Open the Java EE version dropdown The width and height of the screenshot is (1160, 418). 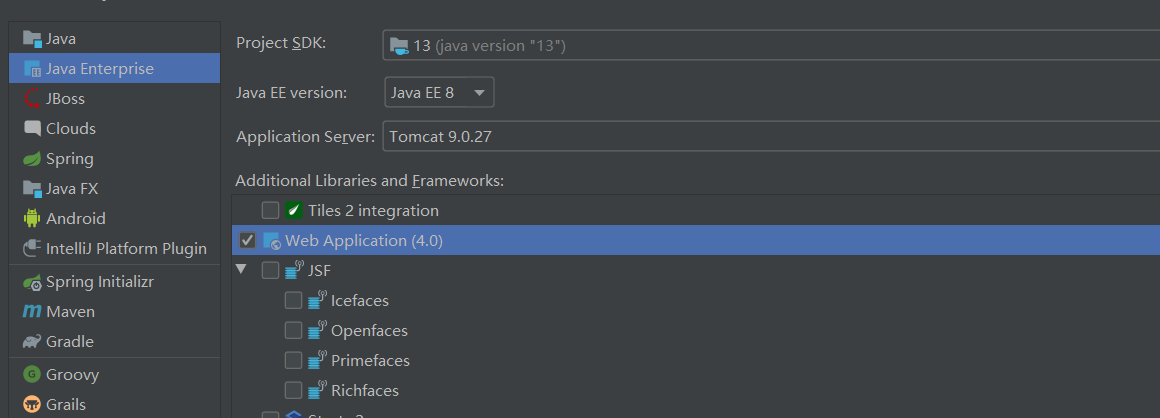pos(439,92)
